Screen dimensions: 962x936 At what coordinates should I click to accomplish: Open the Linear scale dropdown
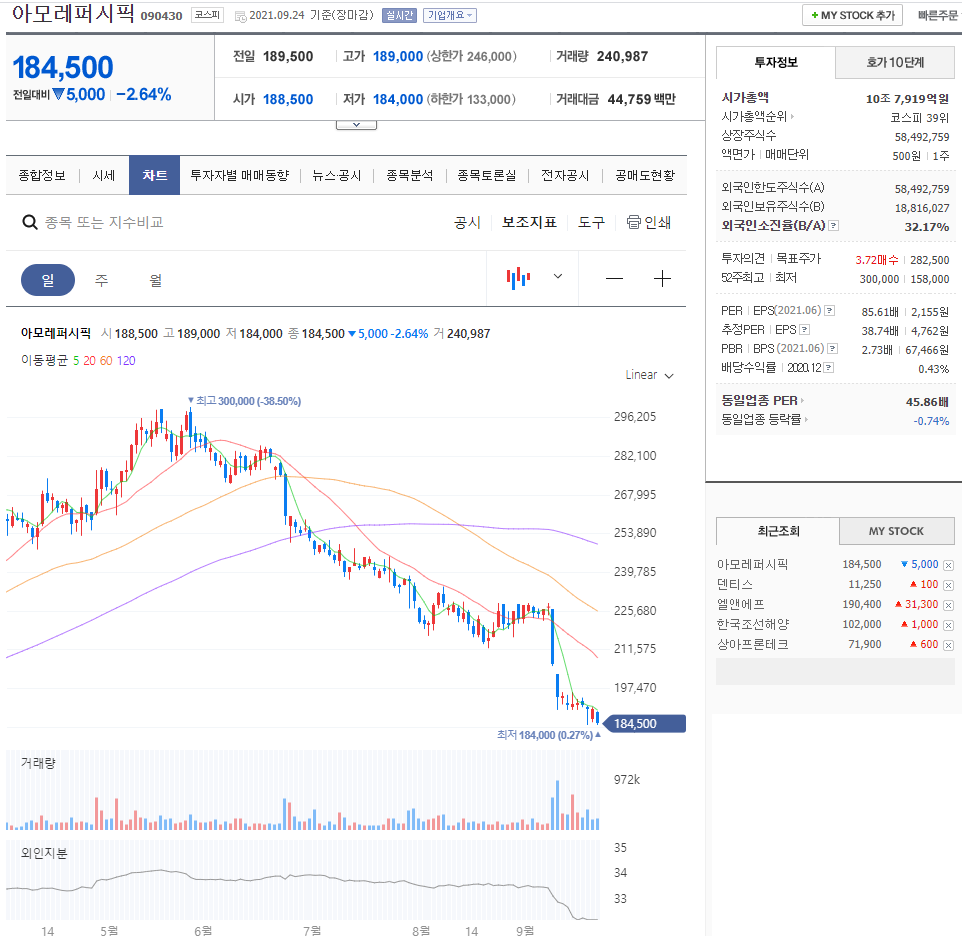pyautogui.click(x=649, y=375)
